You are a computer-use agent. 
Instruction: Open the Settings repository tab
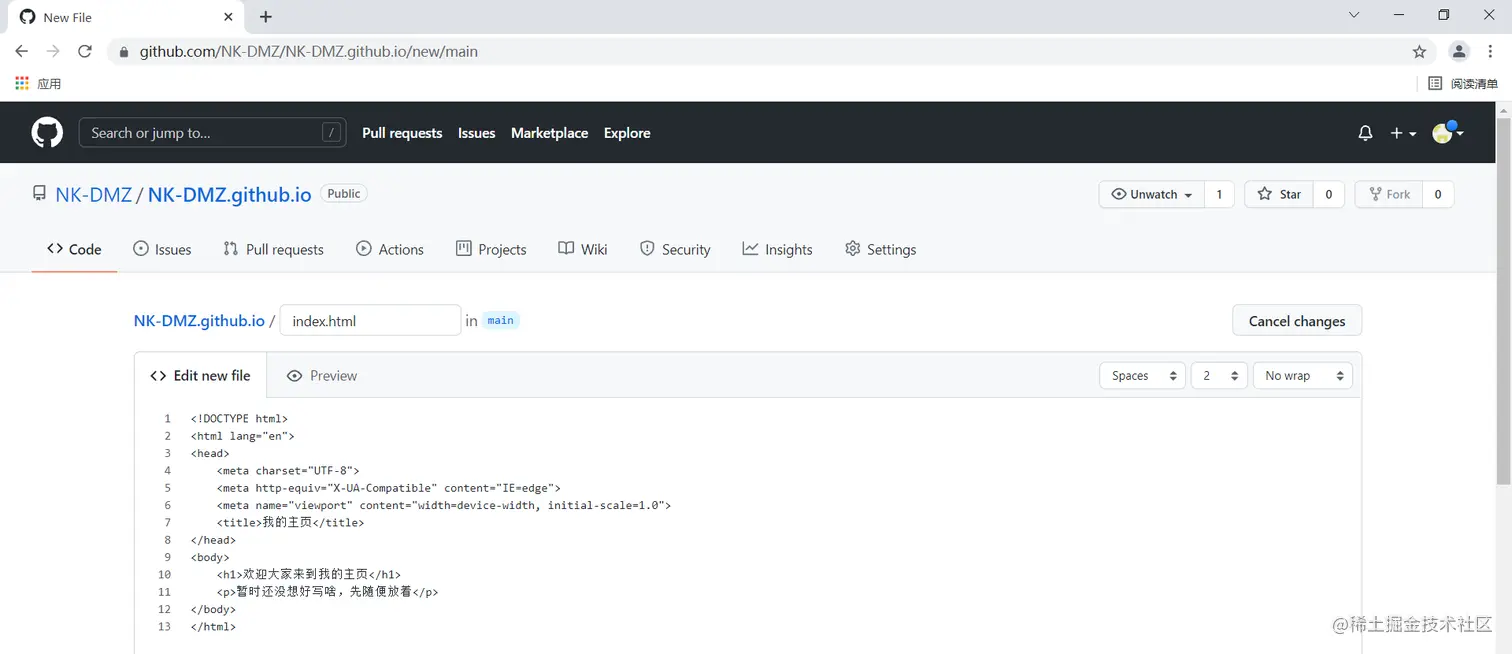880,249
